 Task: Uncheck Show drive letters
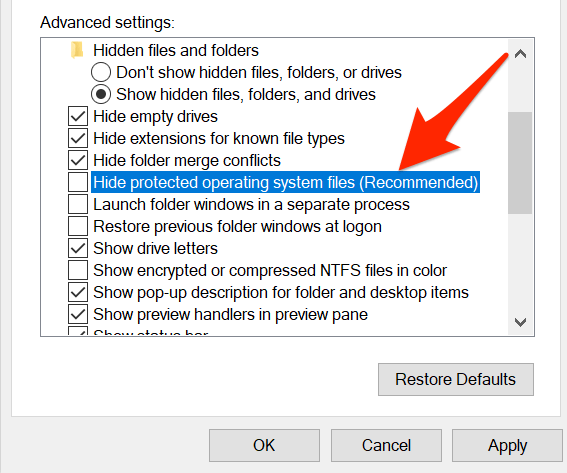click(x=78, y=248)
